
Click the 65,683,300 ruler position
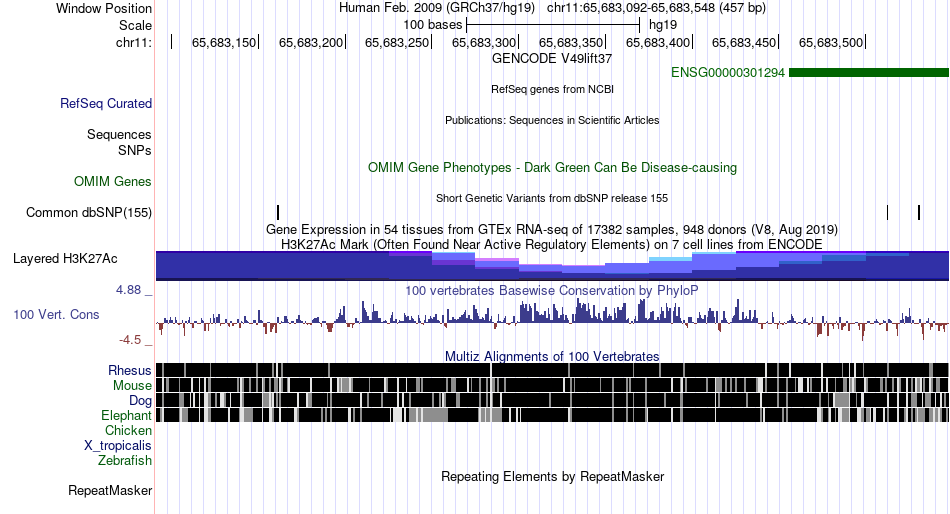[x=484, y=42]
